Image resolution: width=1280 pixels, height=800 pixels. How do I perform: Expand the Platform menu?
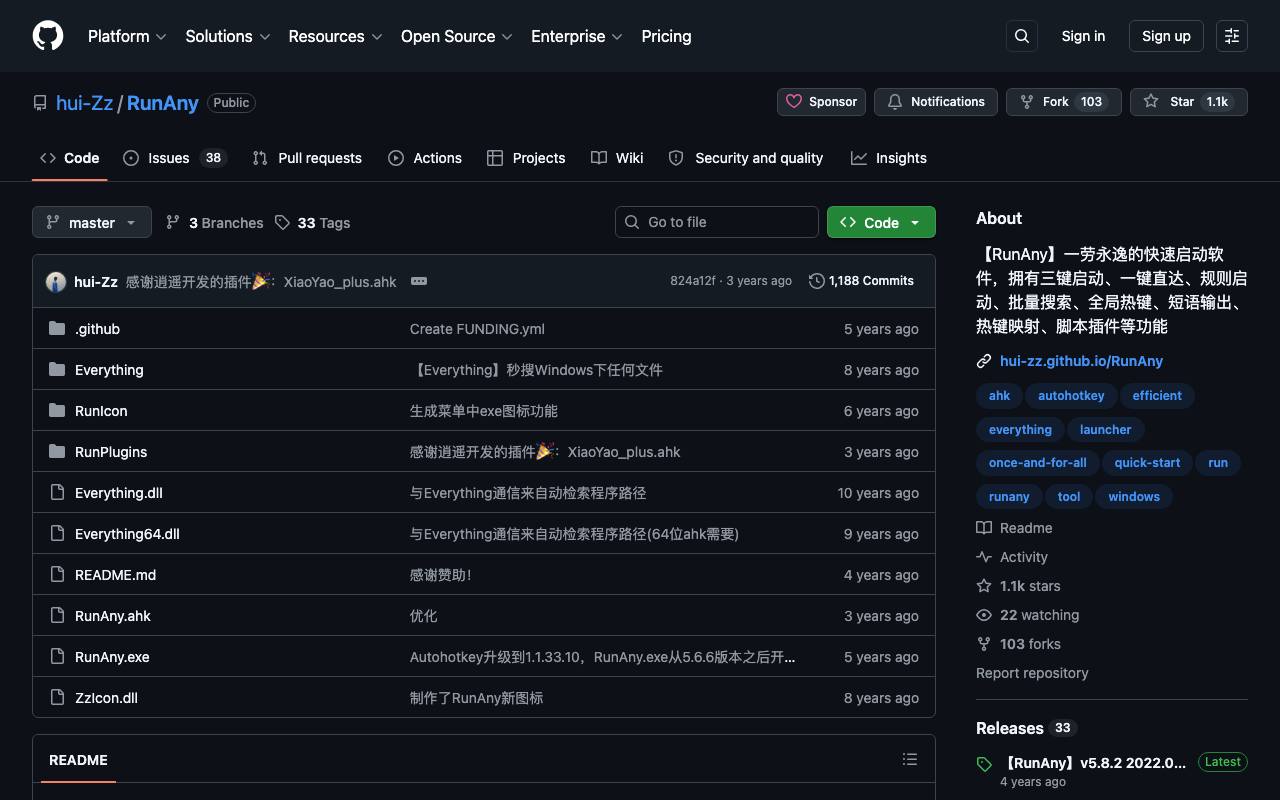tap(127, 36)
